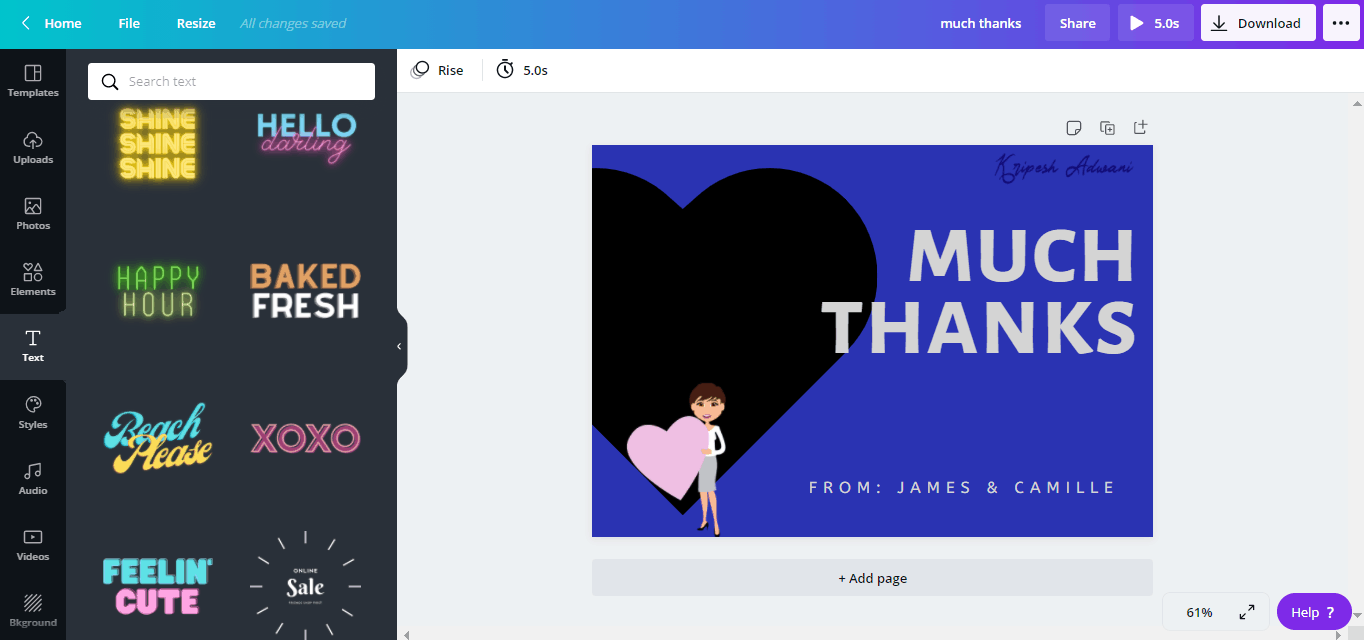Click the duplicate page icon
The width and height of the screenshot is (1364, 640).
1107,128
